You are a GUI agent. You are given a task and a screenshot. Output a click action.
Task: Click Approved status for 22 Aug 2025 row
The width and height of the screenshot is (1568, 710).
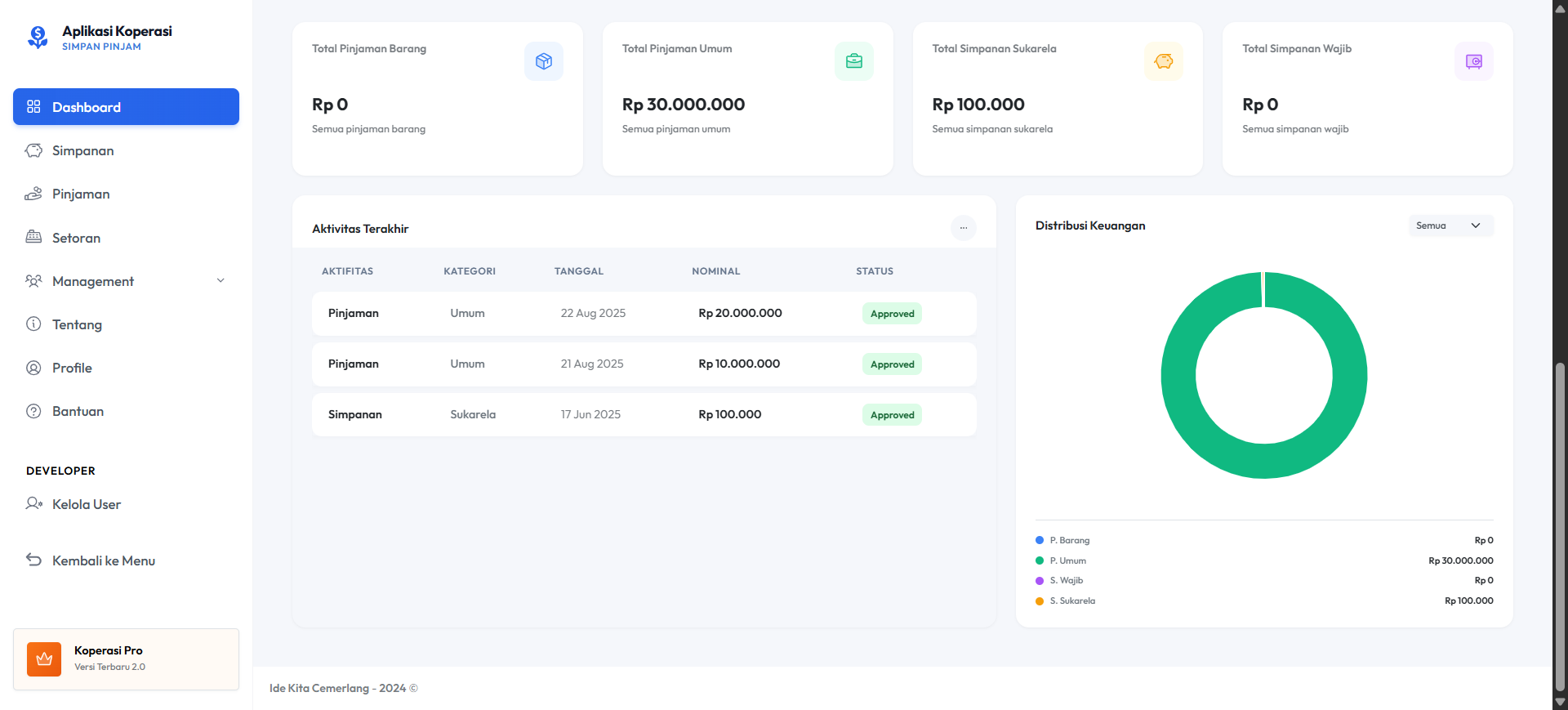click(892, 314)
